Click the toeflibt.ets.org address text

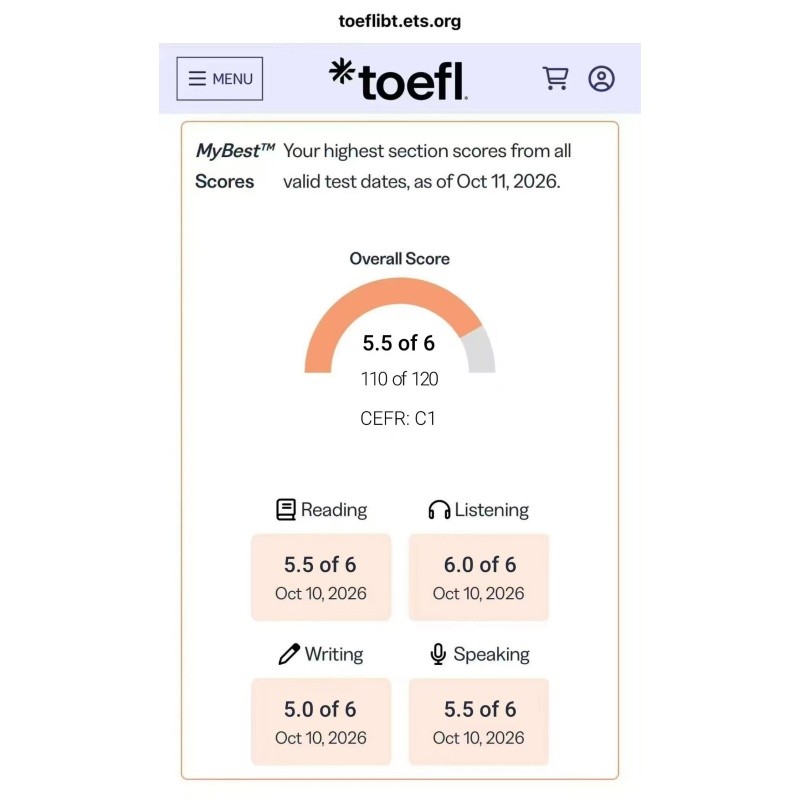click(399, 21)
